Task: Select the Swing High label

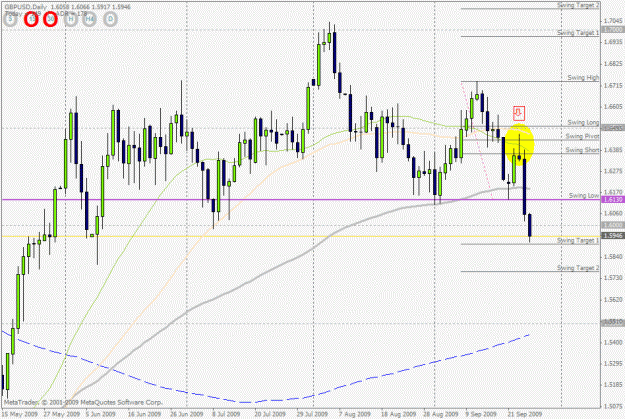Action: 583,77
